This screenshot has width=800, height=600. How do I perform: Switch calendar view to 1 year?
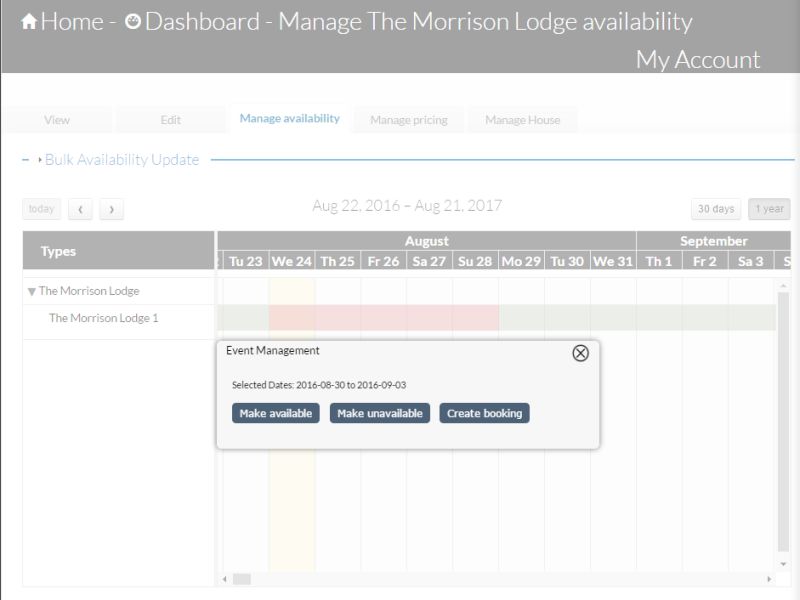pos(768,209)
